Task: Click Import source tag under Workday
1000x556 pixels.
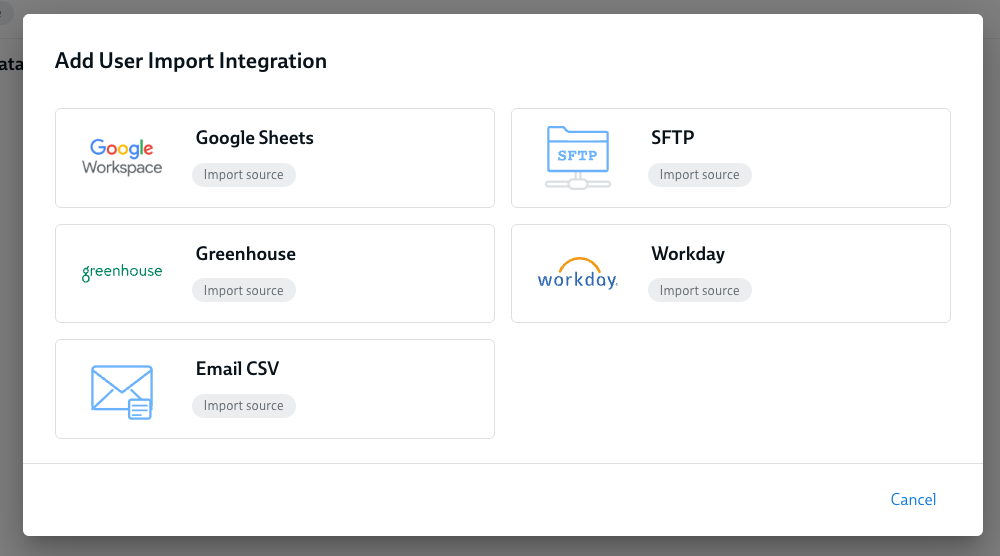Action: pos(700,290)
